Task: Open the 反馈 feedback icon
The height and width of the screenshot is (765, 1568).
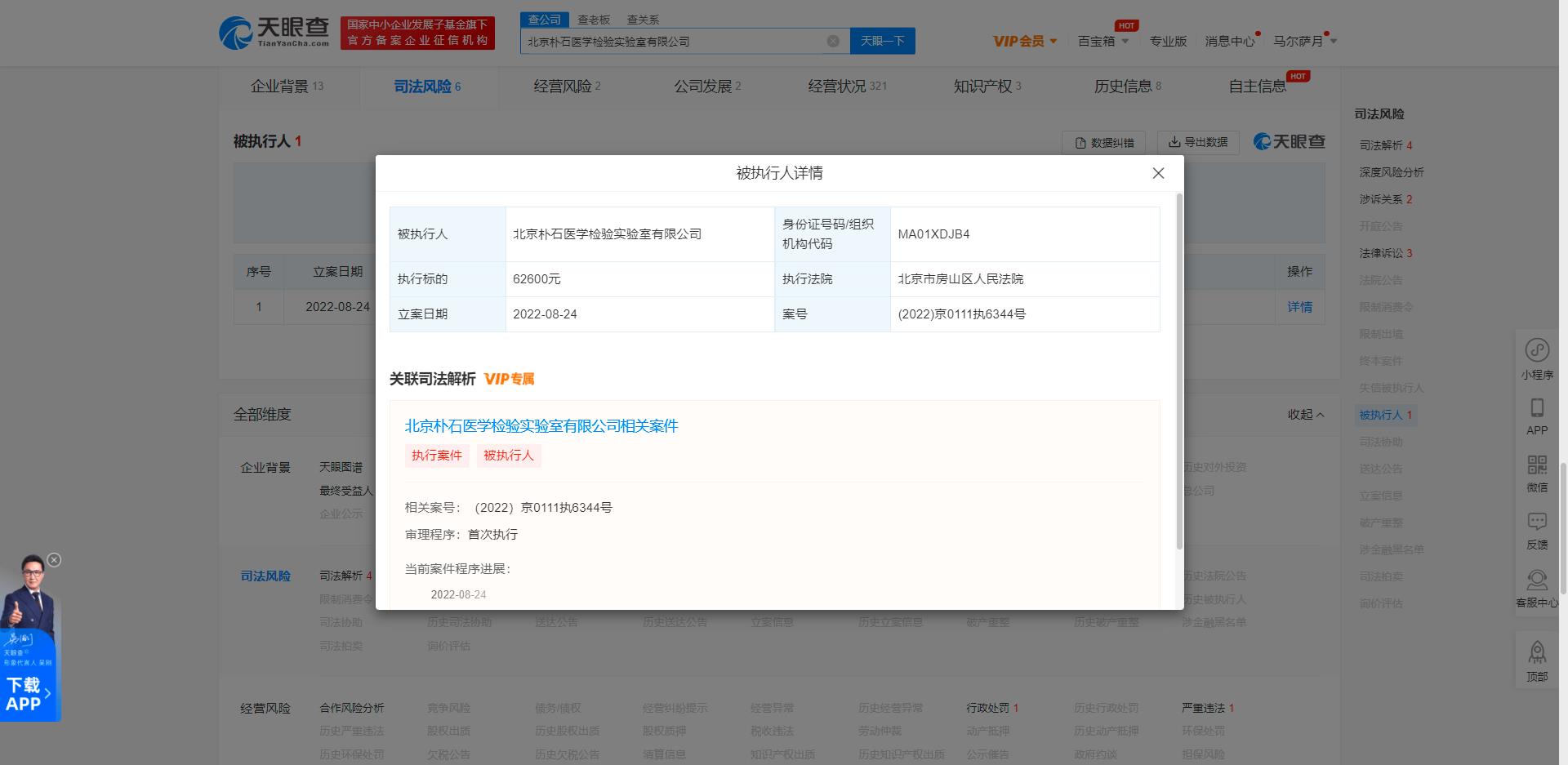Action: pos(1537,531)
